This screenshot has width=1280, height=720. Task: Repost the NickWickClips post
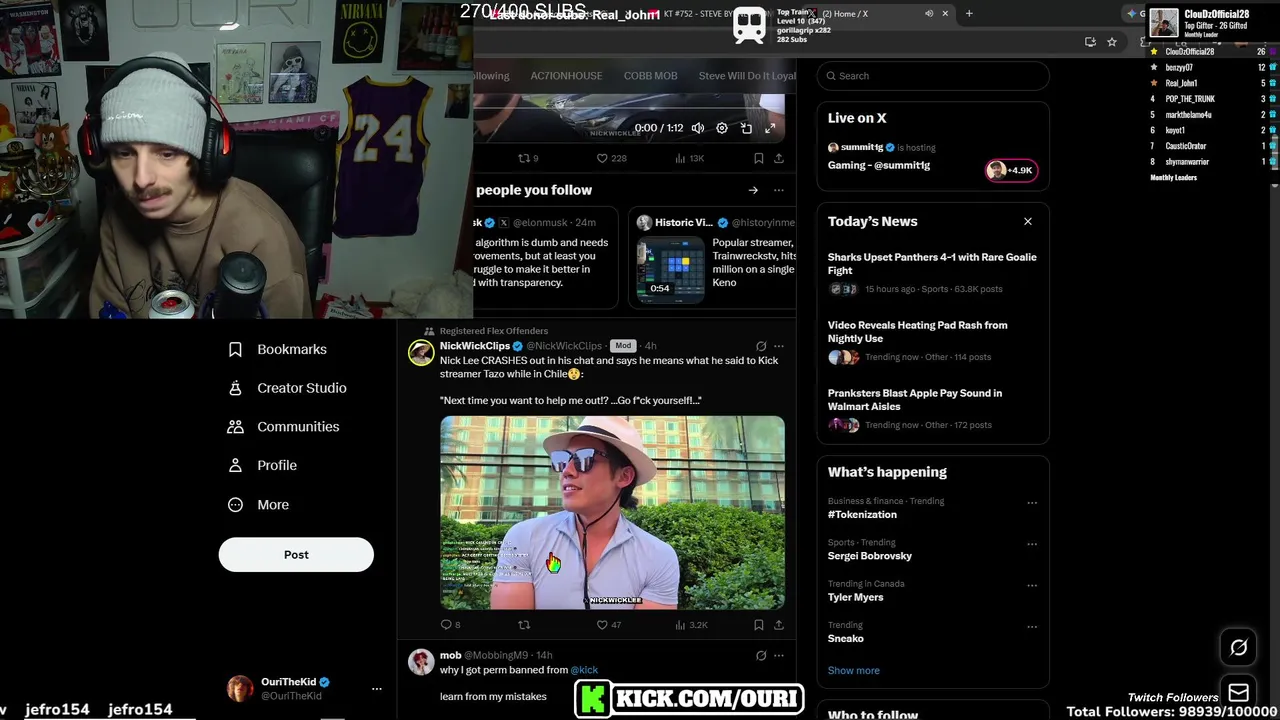tap(524, 625)
